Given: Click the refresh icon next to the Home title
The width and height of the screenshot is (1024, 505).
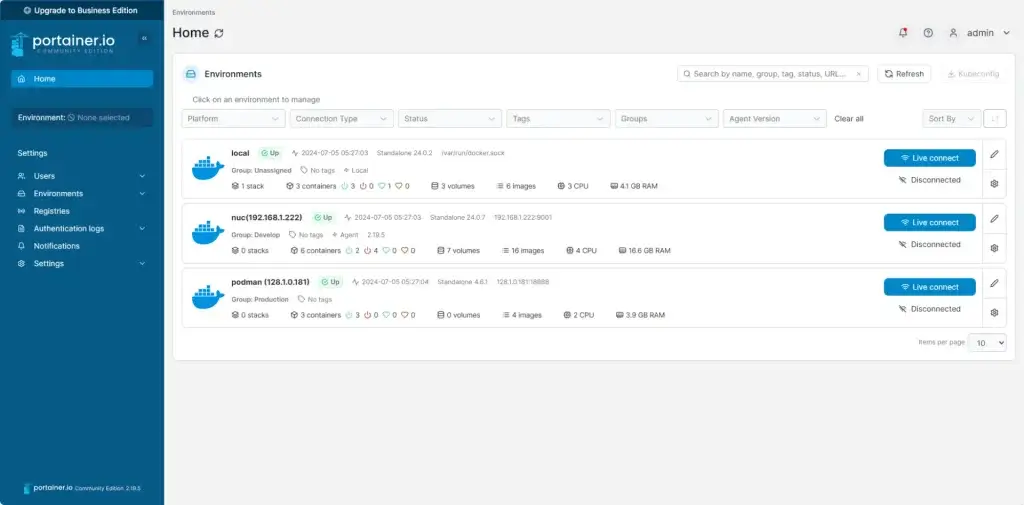Looking at the screenshot, I should (x=219, y=33).
